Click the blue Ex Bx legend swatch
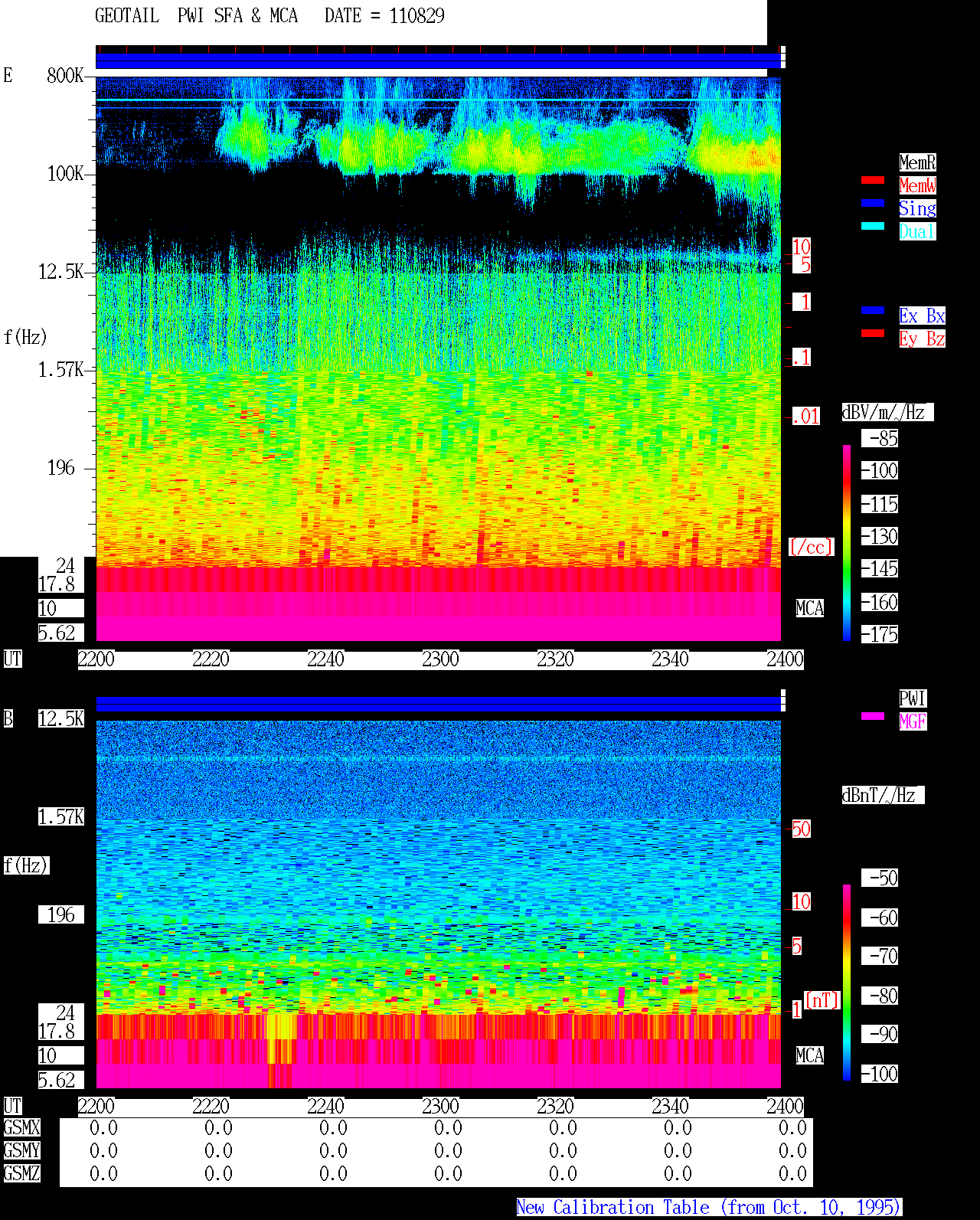 click(x=873, y=310)
